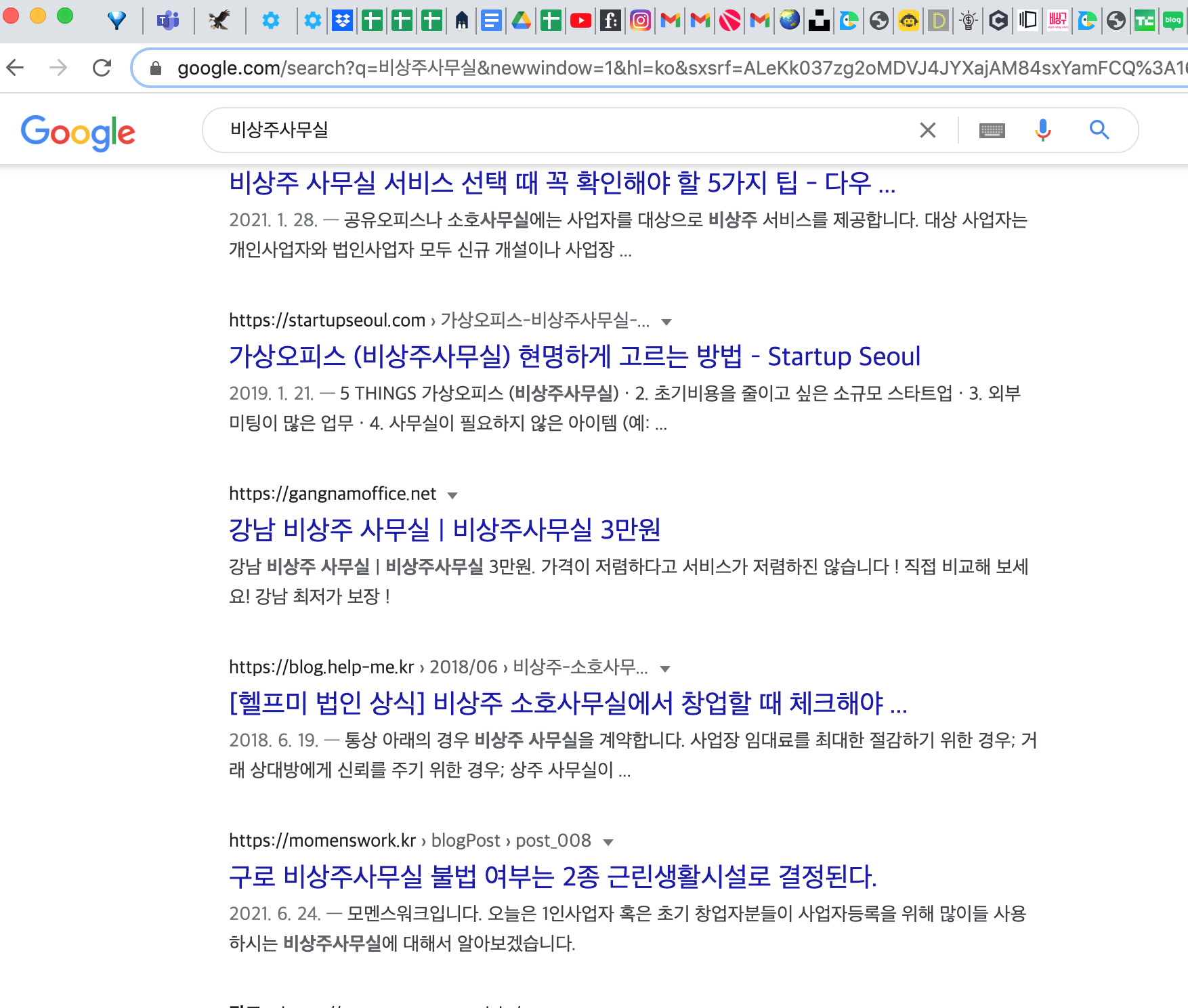Open '가상오피스 (비상주사무실) 현명하게 고르는 방법' link
This screenshot has height=1008, width=1188.
(x=574, y=356)
